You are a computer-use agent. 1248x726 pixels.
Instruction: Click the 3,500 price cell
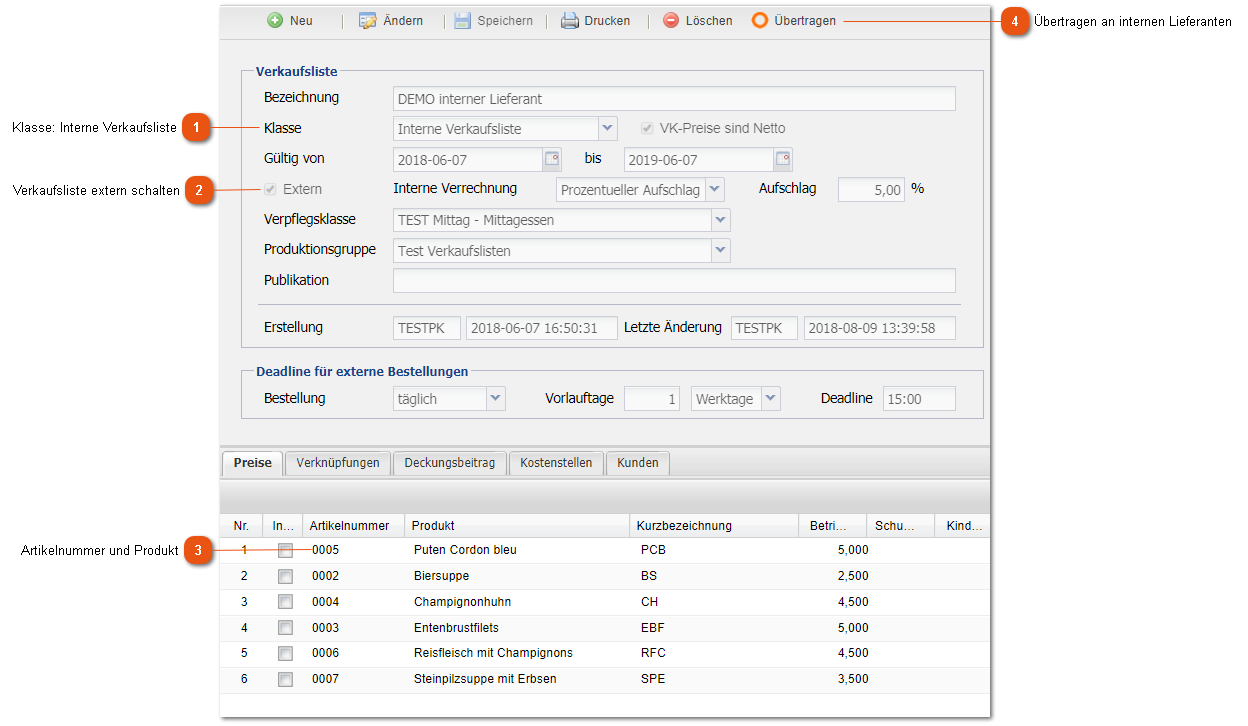[852, 679]
